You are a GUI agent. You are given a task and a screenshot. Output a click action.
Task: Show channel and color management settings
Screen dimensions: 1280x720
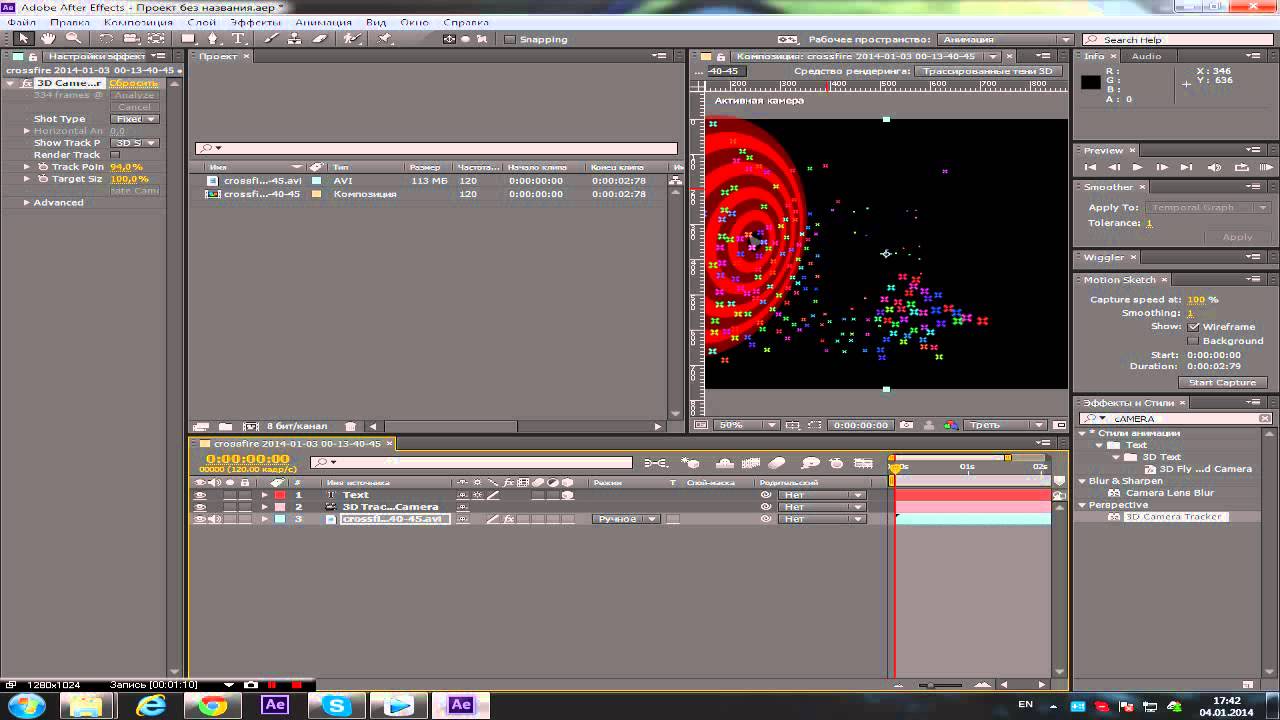[x=951, y=425]
